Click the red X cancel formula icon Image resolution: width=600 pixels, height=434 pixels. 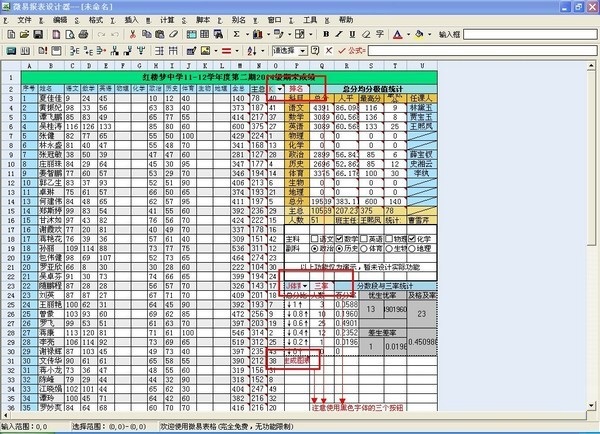click(x=329, y=51)
